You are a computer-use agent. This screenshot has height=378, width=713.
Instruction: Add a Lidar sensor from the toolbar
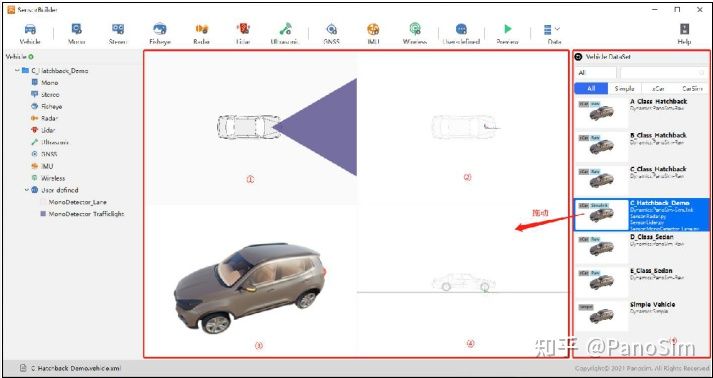(x=243, y=34)
